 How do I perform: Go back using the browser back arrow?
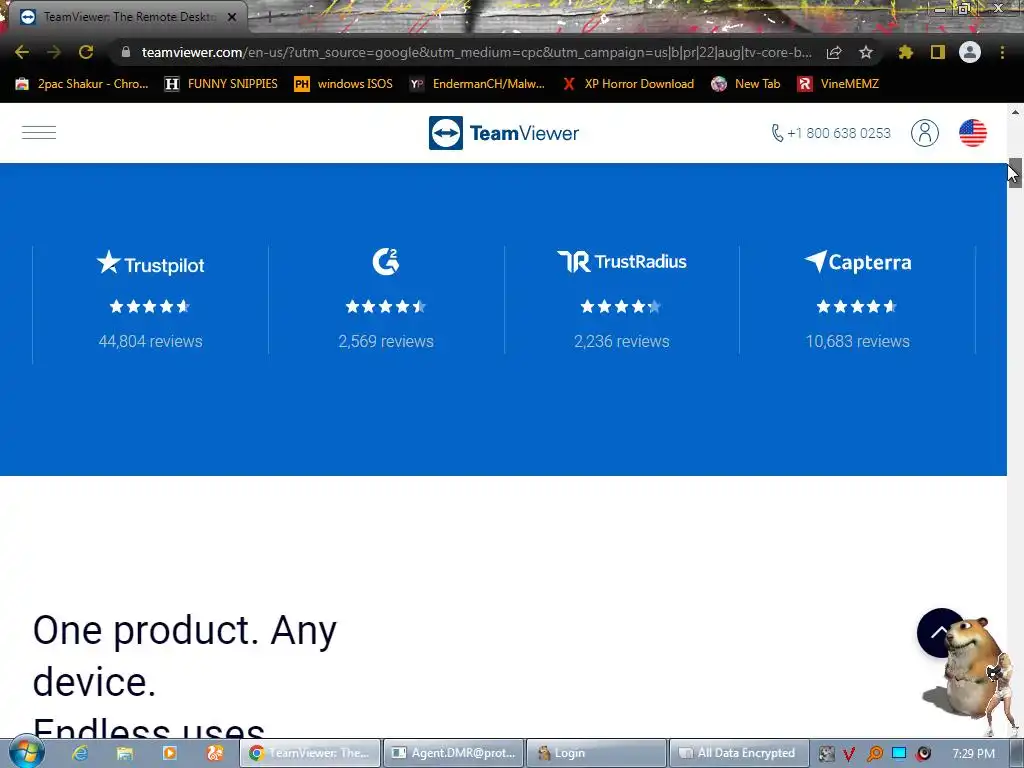coord(22,52)
